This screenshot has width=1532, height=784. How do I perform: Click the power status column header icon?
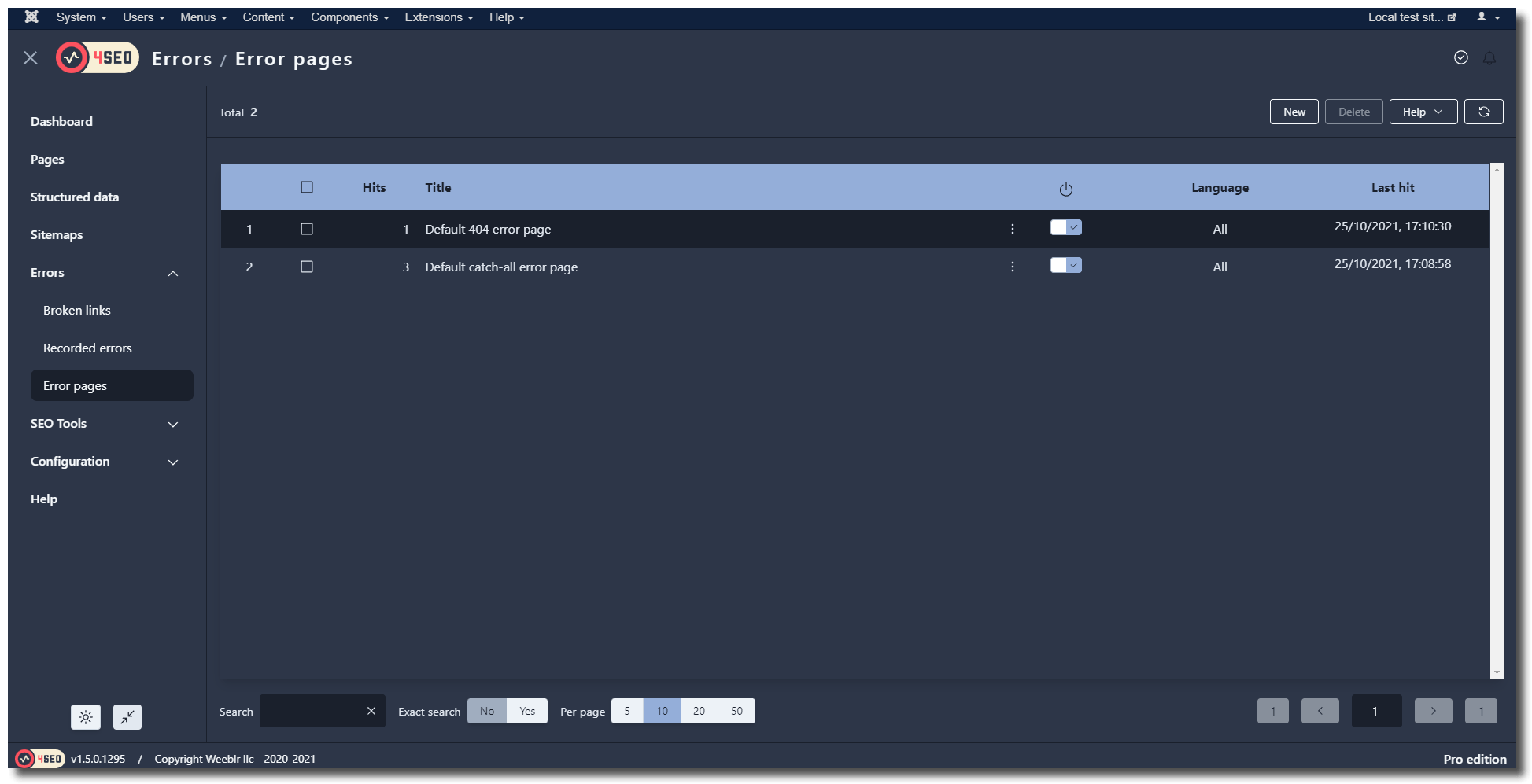pos(1066,189)
